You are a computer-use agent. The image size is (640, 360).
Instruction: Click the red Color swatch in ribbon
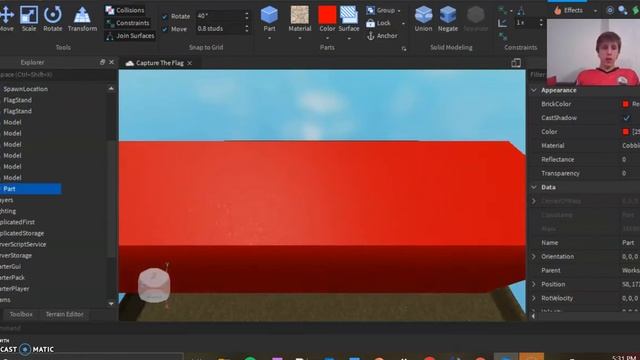point(327,15)
